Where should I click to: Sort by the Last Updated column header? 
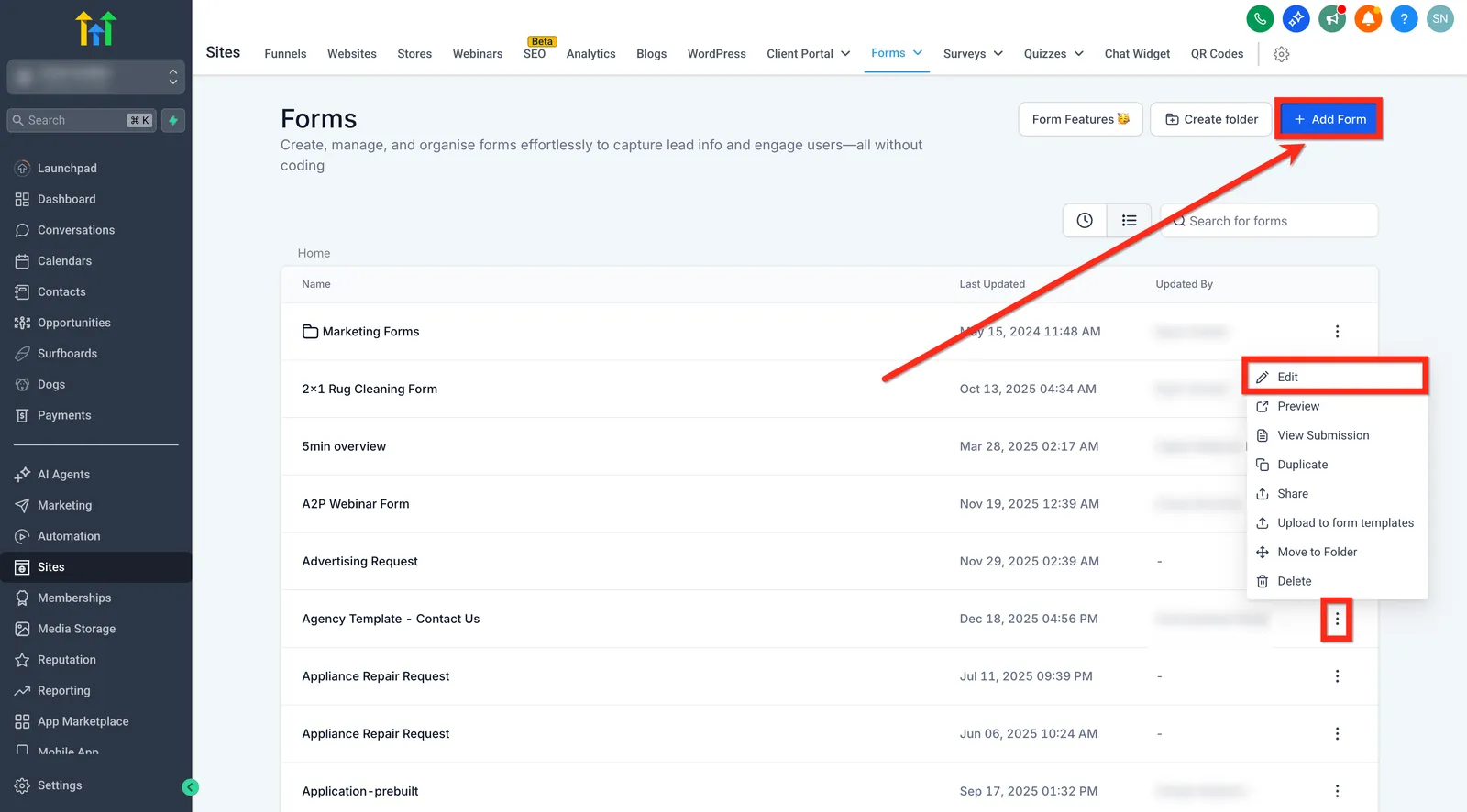pos(992,284)
